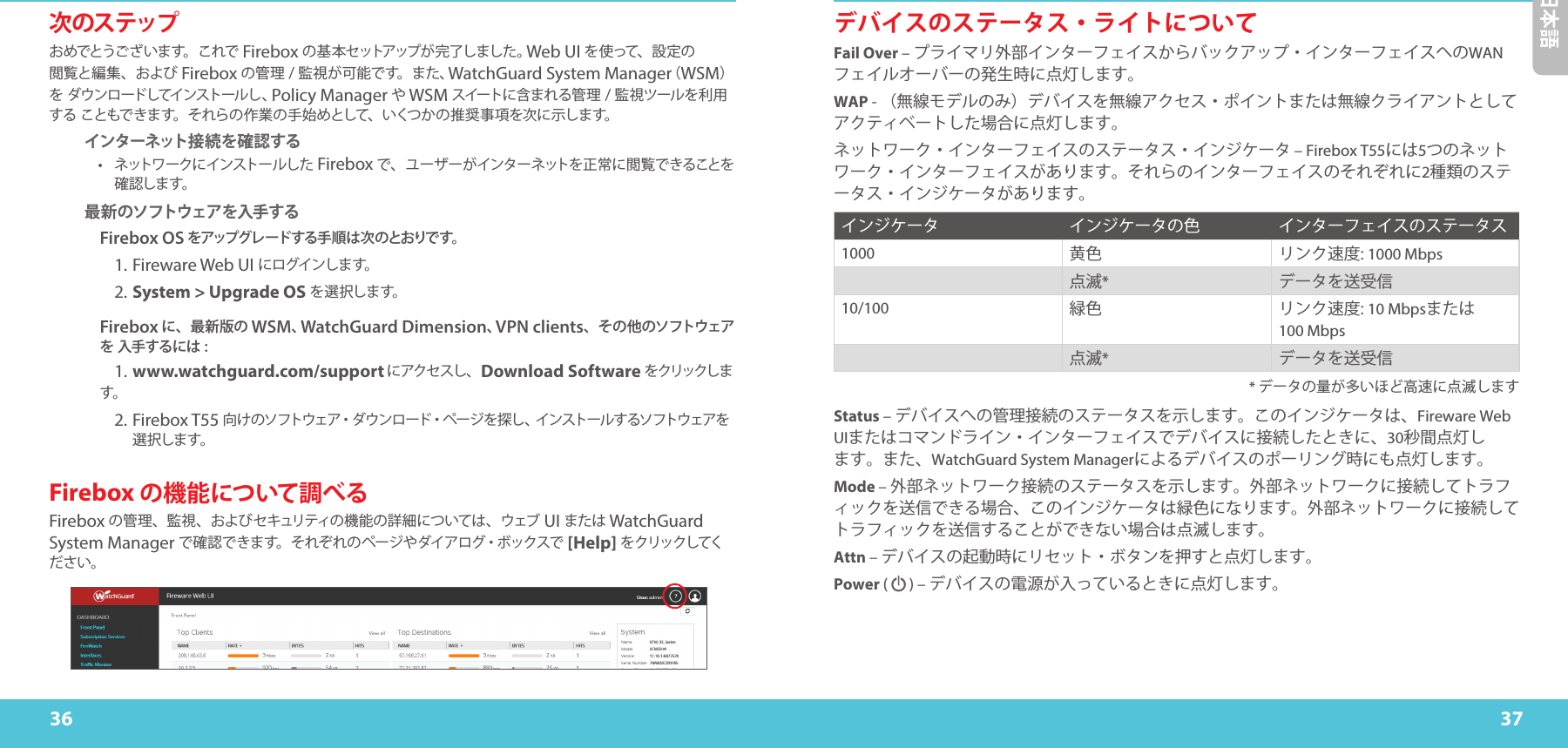Screen dimensions: 1568x748
Task: Click the [Help] bold text in the paragraph
Action: coord(591,542)
